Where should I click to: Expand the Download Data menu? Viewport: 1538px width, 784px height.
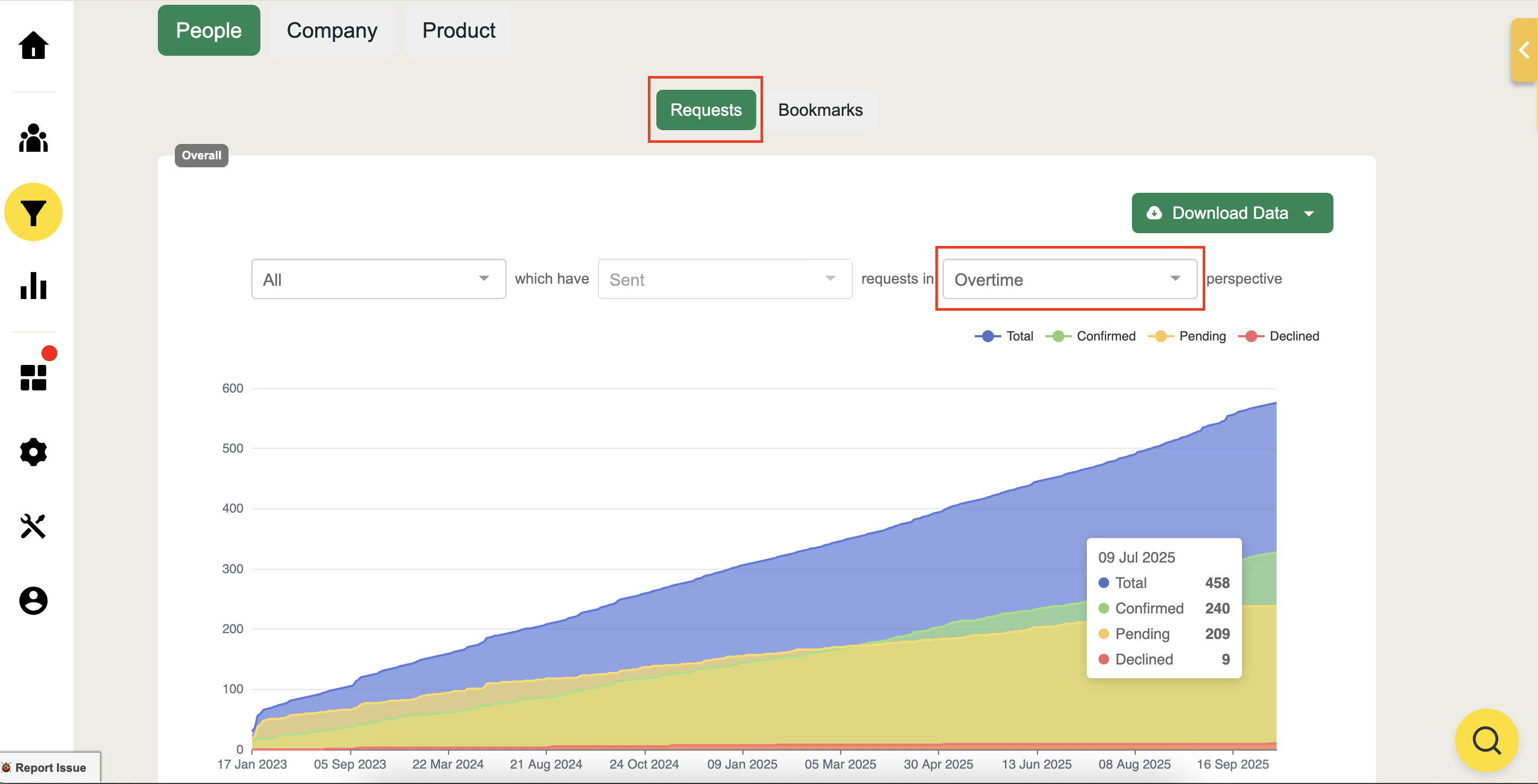coord(1232,213)
